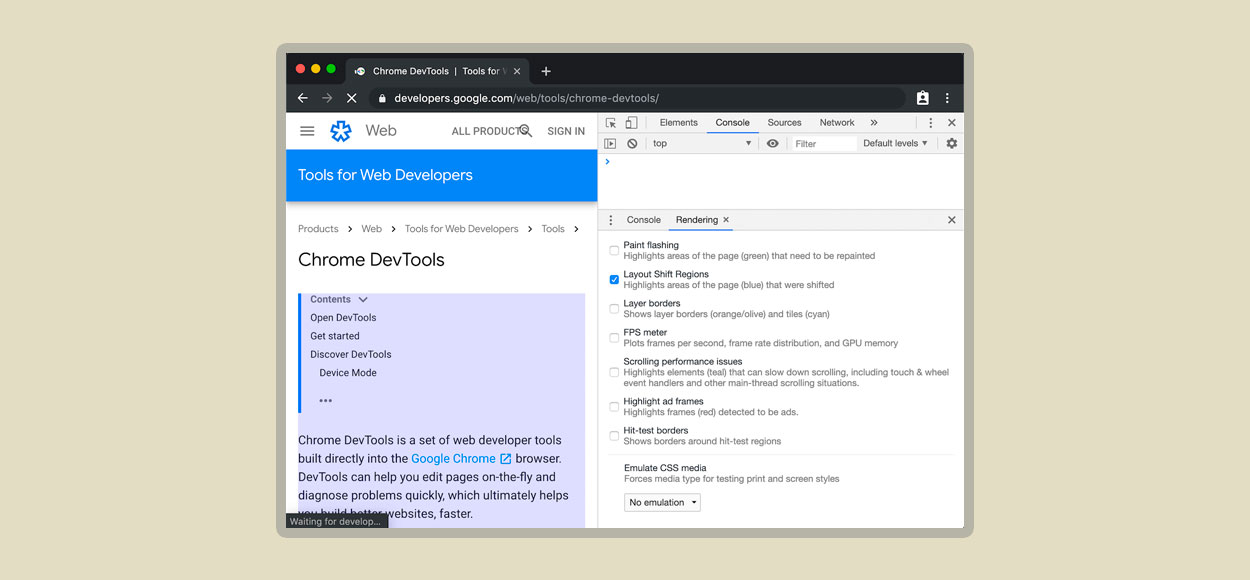This screenshot has height=580, width=1250.
Task: Open the hamburger navigation menu
Action: click(307, 131)
